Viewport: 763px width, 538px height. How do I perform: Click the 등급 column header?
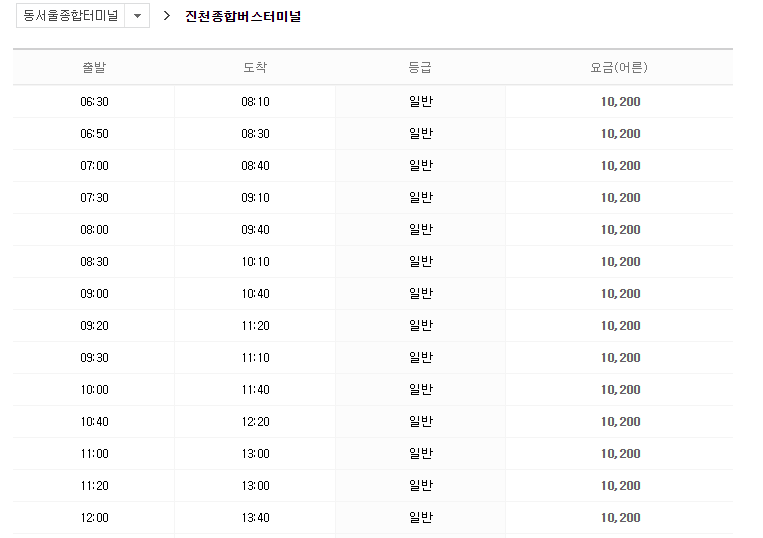(420, 68)
